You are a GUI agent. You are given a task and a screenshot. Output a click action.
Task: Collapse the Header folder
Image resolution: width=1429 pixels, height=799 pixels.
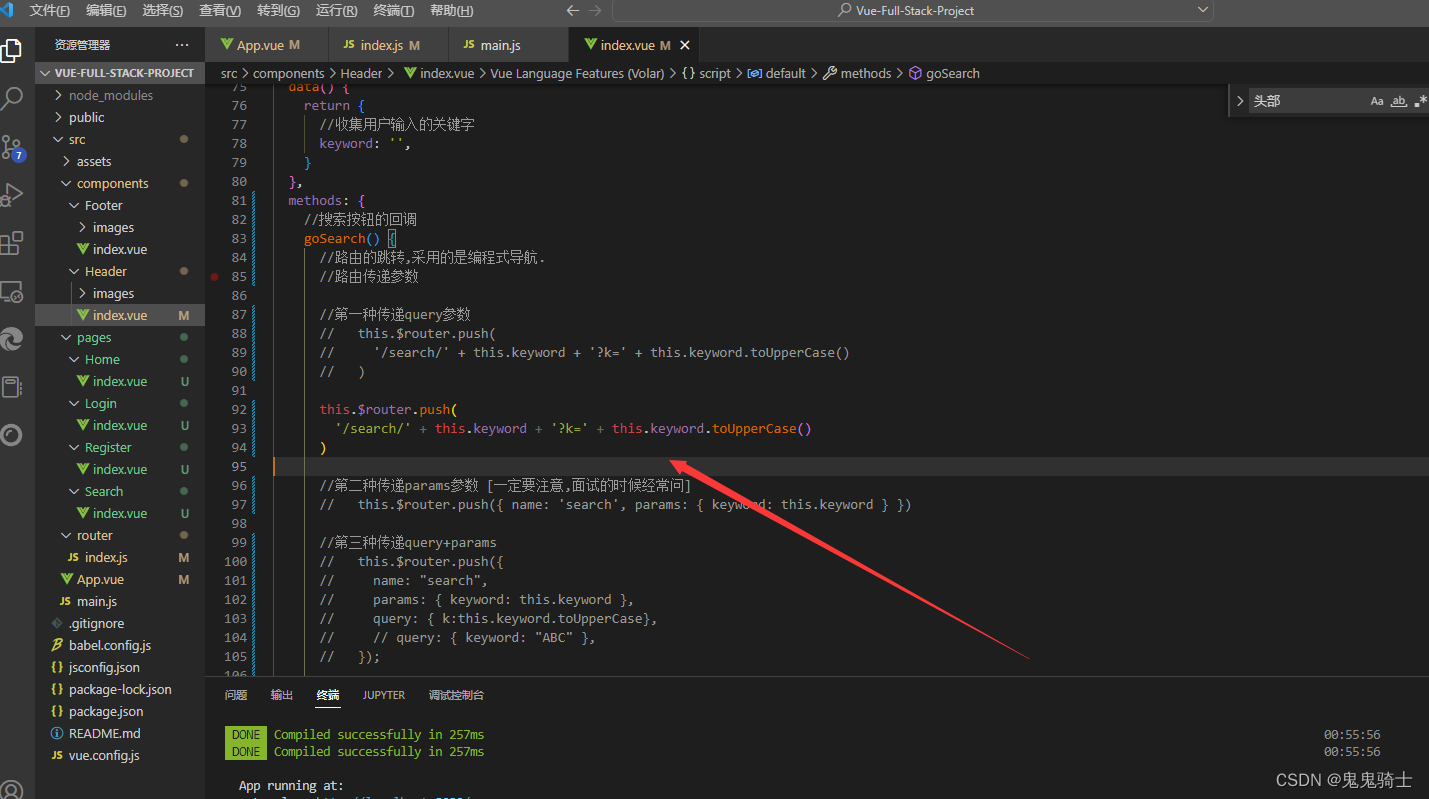pos(120,271)
